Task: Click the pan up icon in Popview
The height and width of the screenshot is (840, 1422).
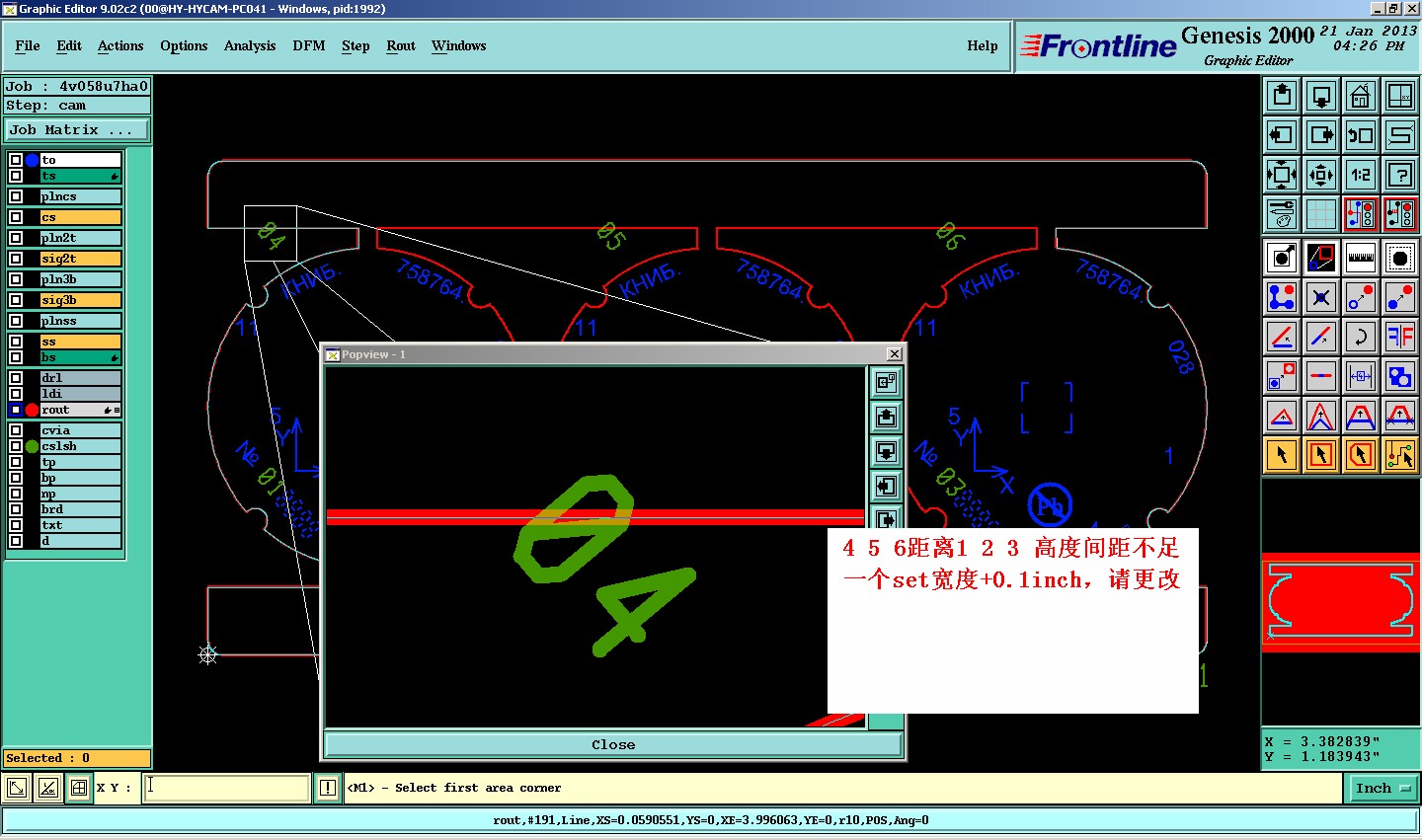Action: coord(886,418)
